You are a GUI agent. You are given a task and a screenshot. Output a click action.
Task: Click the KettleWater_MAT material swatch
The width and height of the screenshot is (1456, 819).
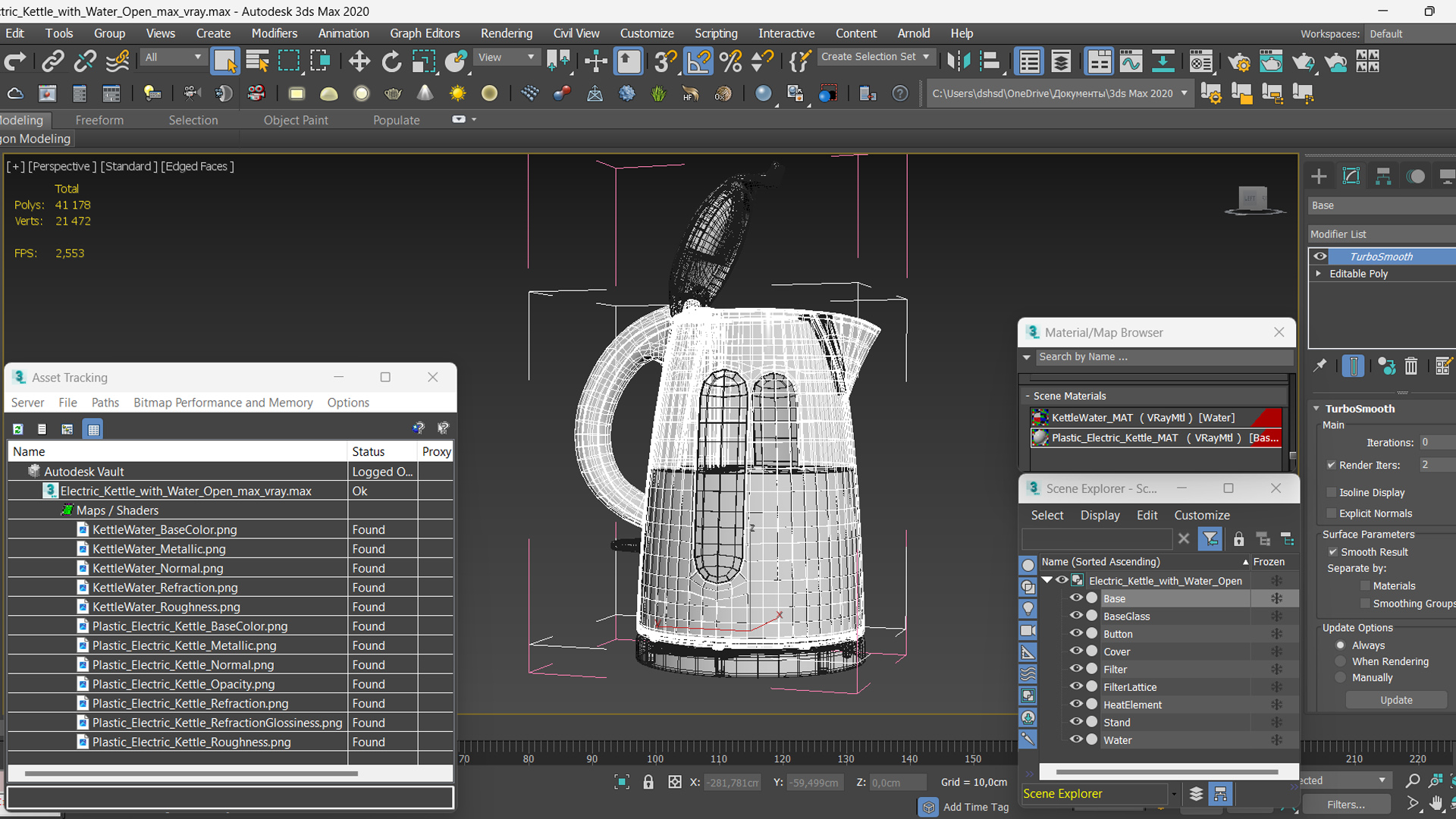1040,418
